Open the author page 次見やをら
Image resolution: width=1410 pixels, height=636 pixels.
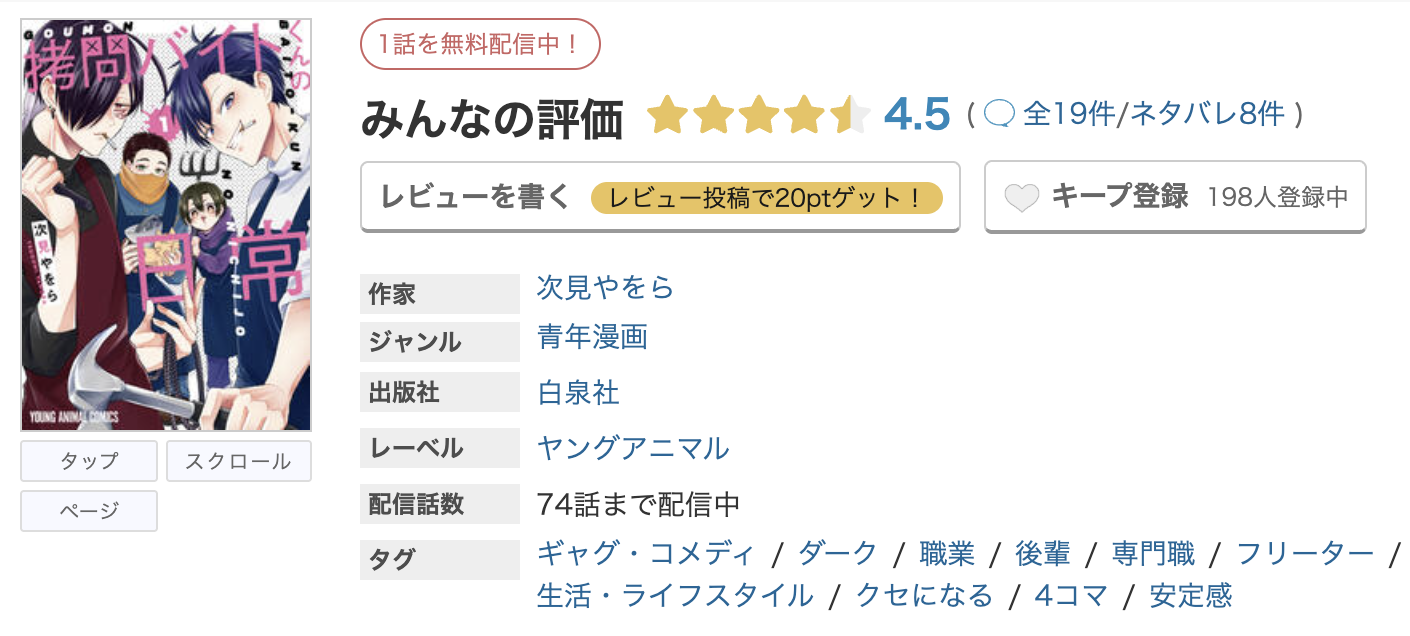tap(603, 287)
